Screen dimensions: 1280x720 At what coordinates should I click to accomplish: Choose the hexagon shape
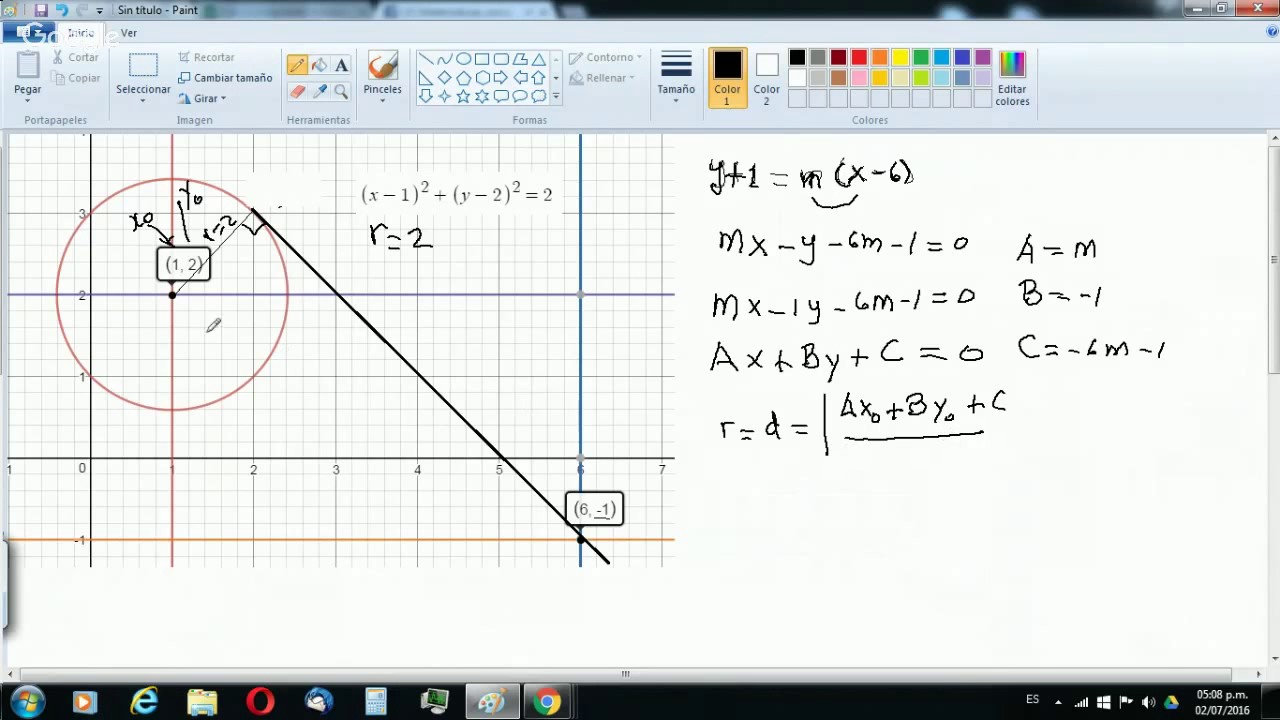click(482, 78)
